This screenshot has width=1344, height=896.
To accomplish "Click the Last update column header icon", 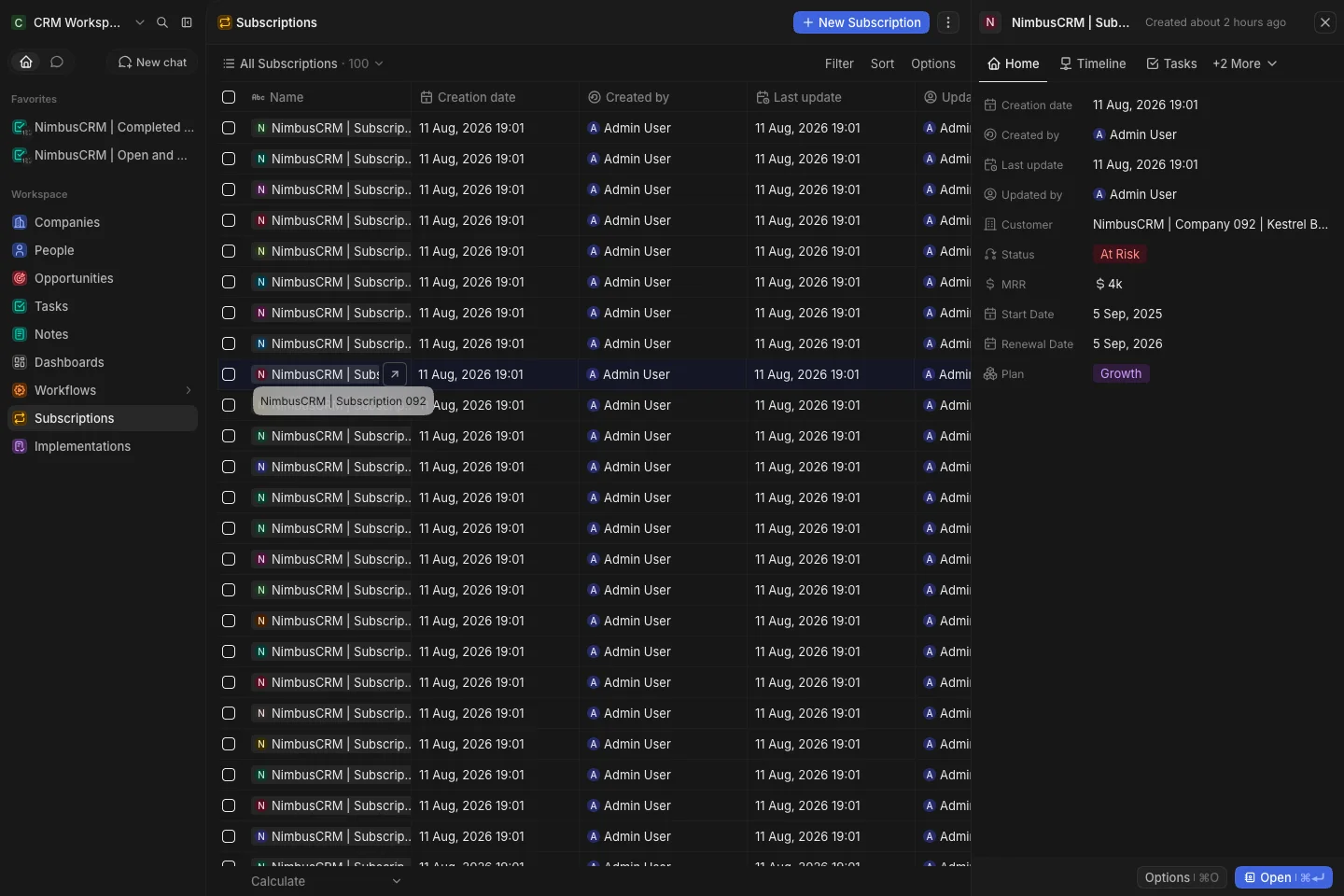I will coord(763,97).
